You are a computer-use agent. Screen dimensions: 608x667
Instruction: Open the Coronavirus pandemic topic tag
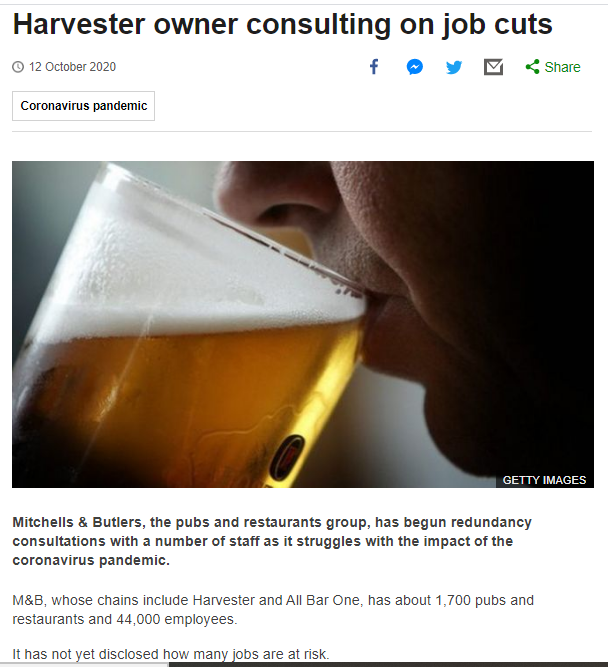pyautogui.click(x=83, y=106)
